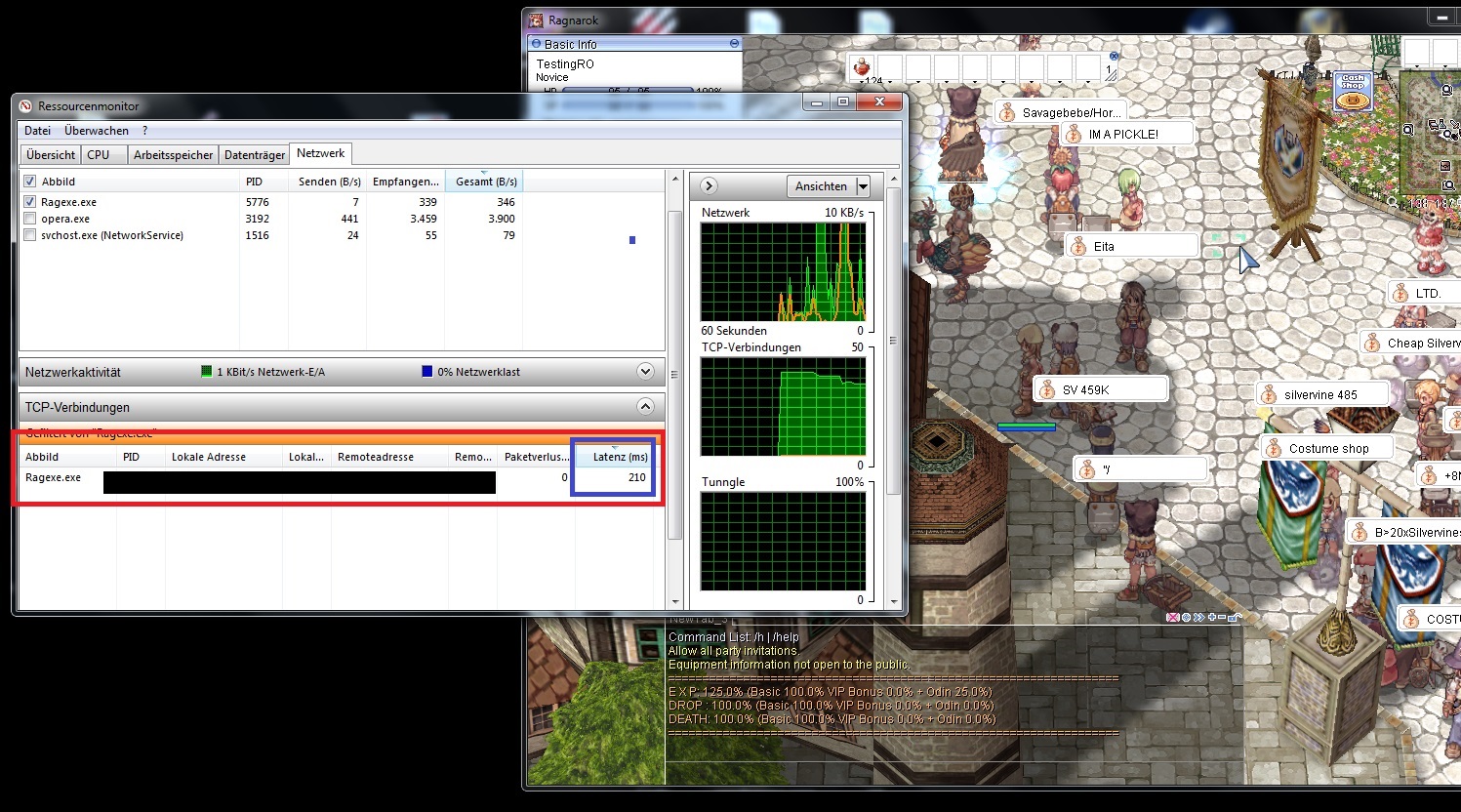The image size is (1461, 812).
Task: Open the LTD. vendor shop sign
Action: click(x=1425, y=293)
